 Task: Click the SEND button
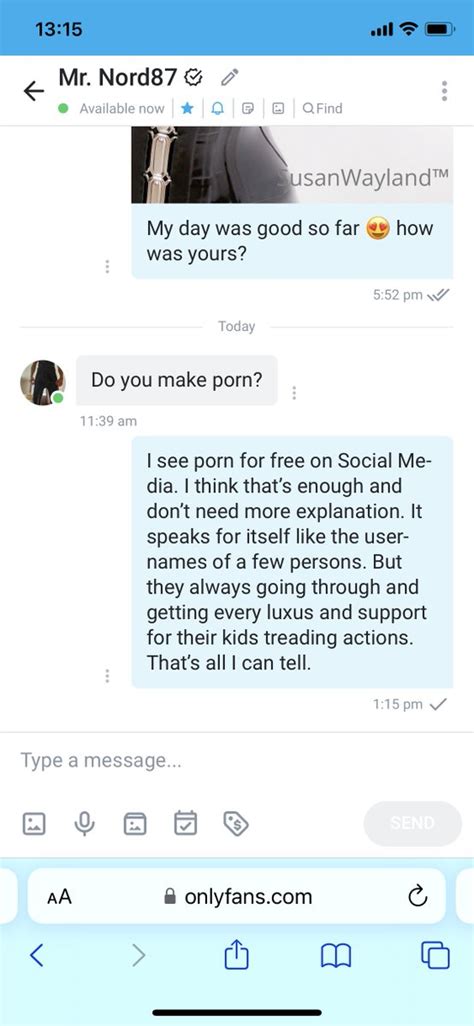point(412,823)
